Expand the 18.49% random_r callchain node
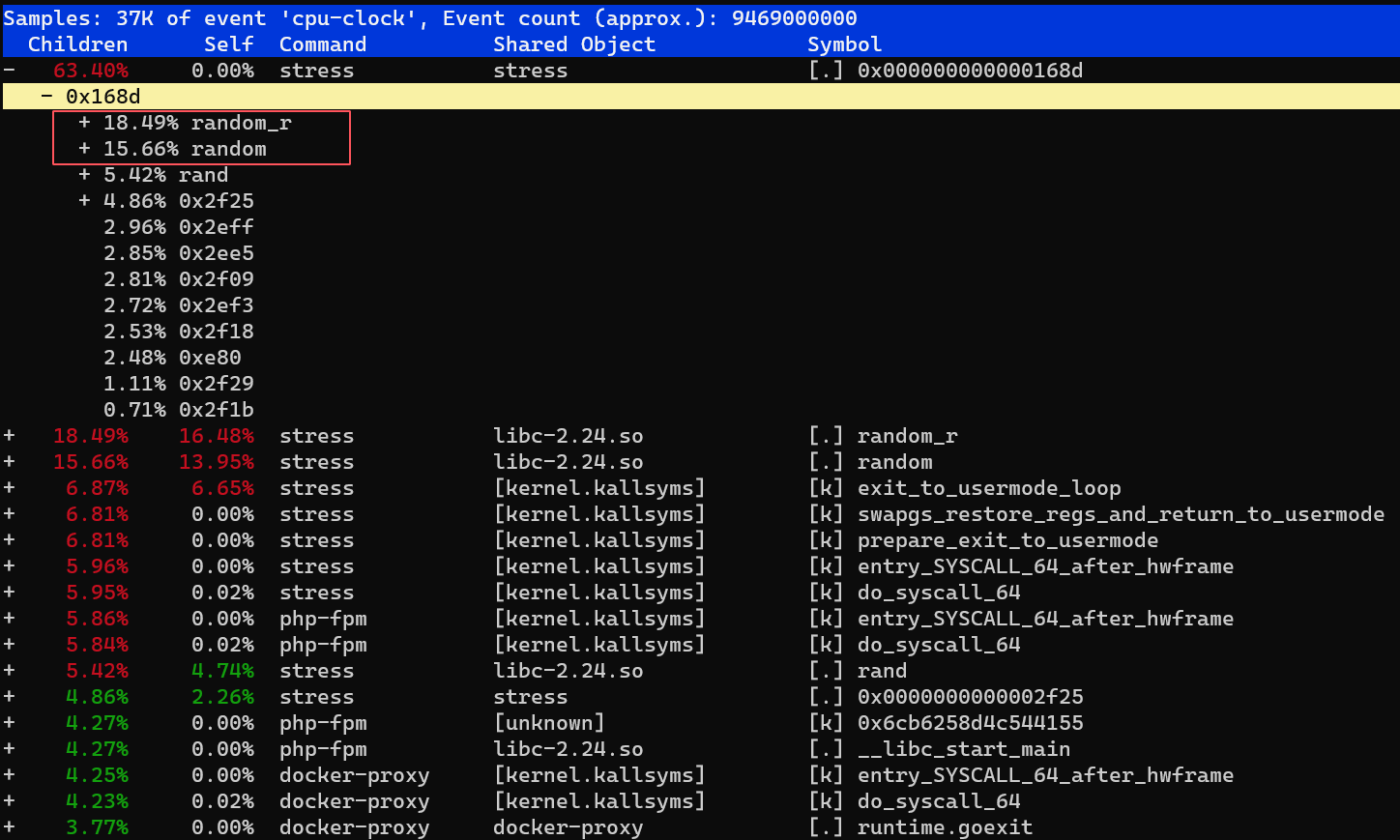The width and height of the screenshot is (1400, 840). [x=84, y=123]
